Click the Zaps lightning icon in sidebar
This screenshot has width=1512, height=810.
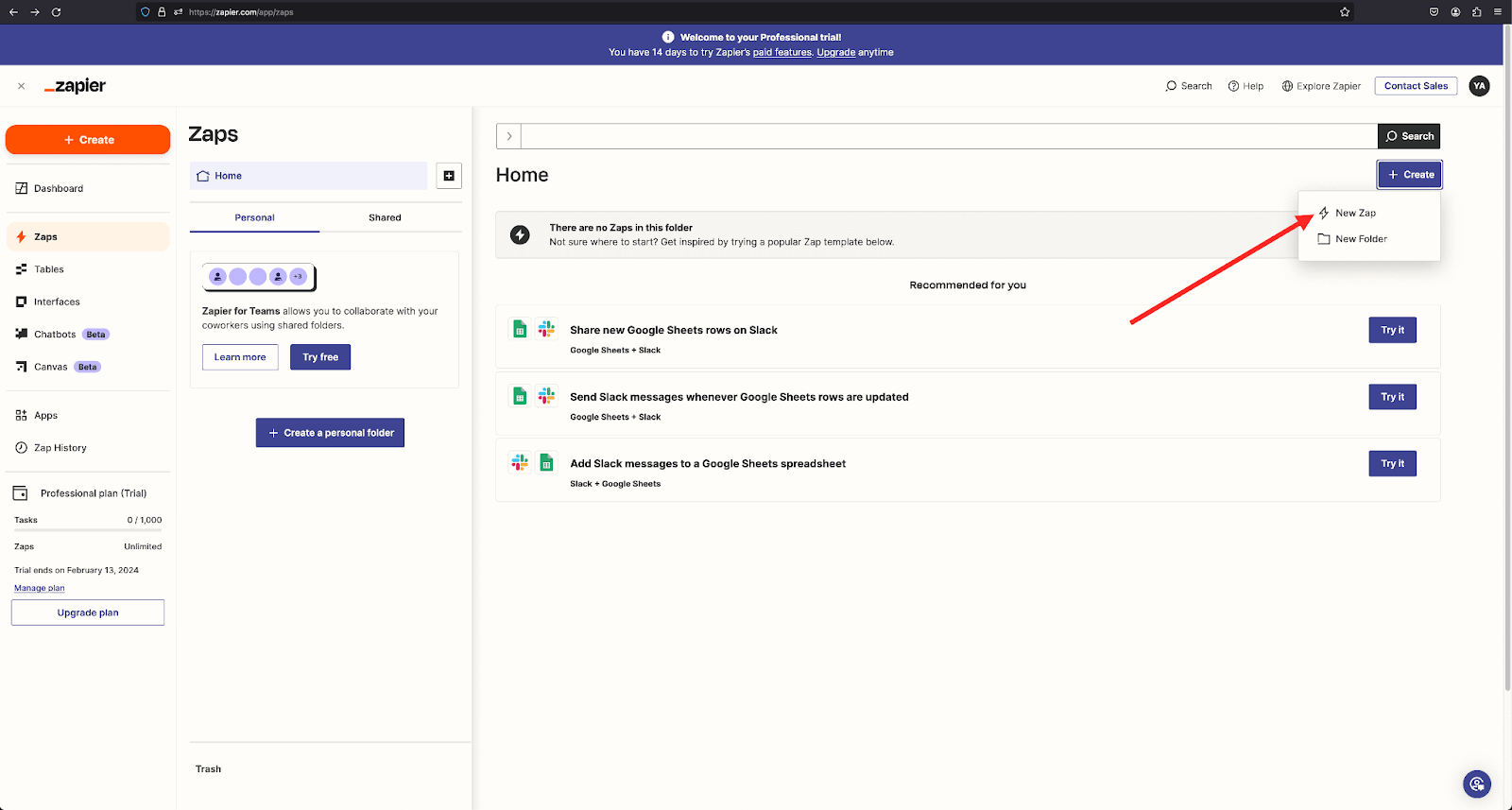(21, 236)
